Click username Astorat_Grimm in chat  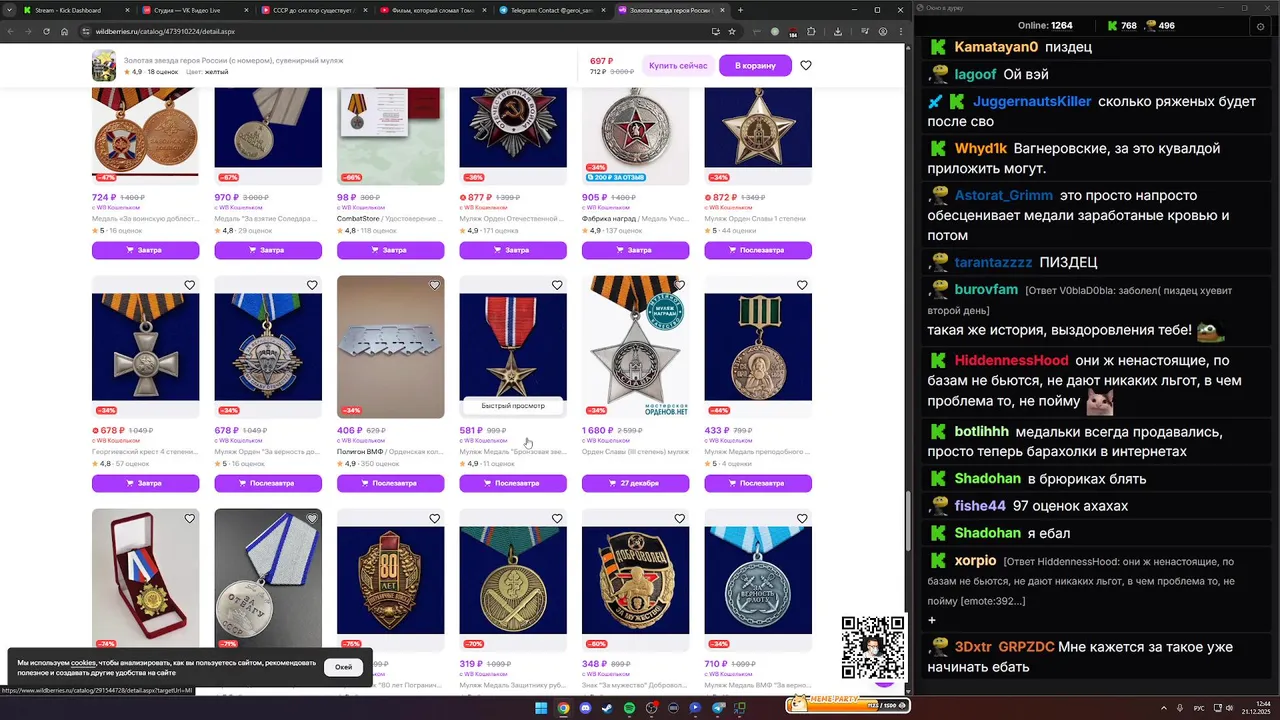1003,195
